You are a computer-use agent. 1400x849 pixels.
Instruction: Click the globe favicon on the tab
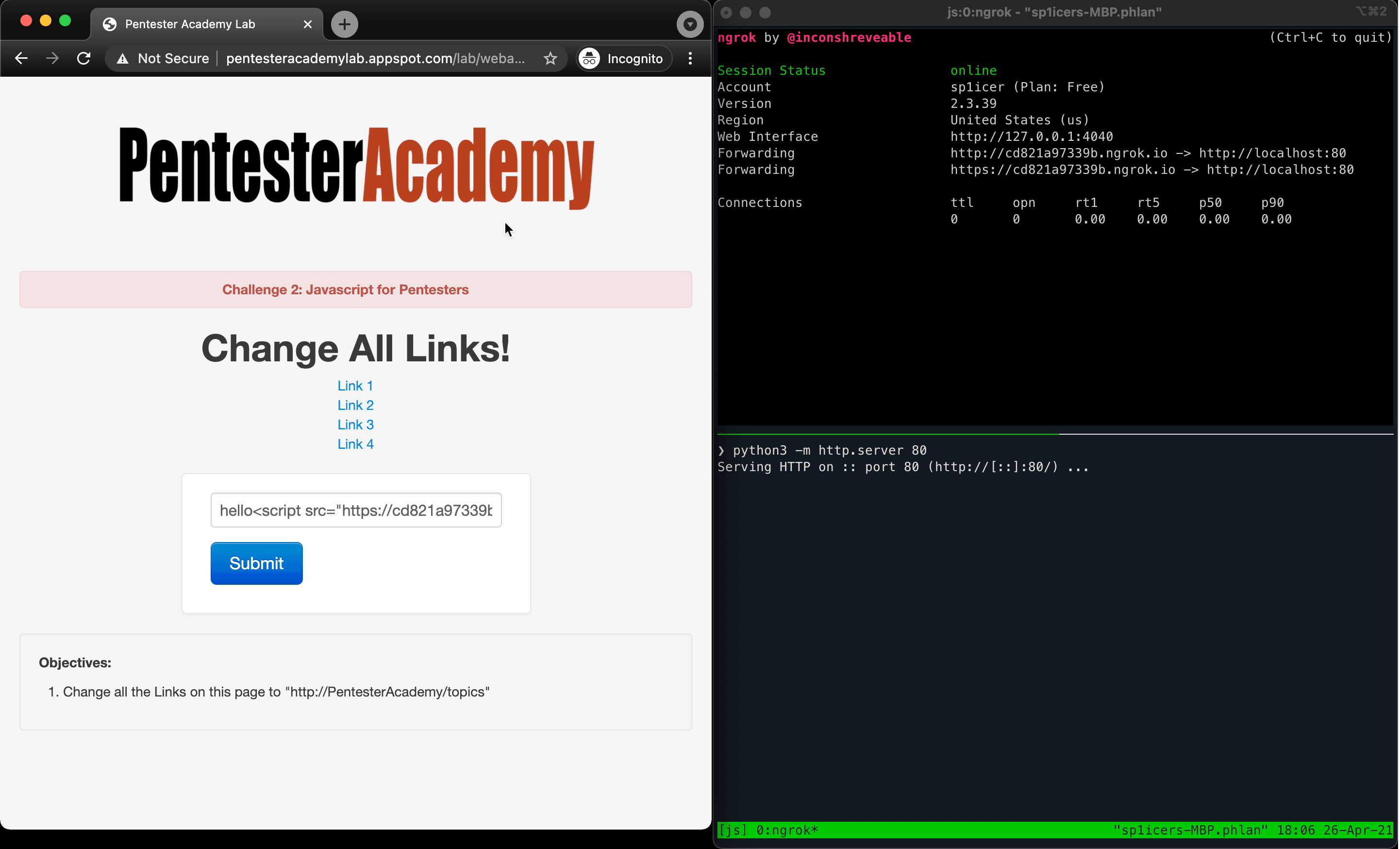110,24
